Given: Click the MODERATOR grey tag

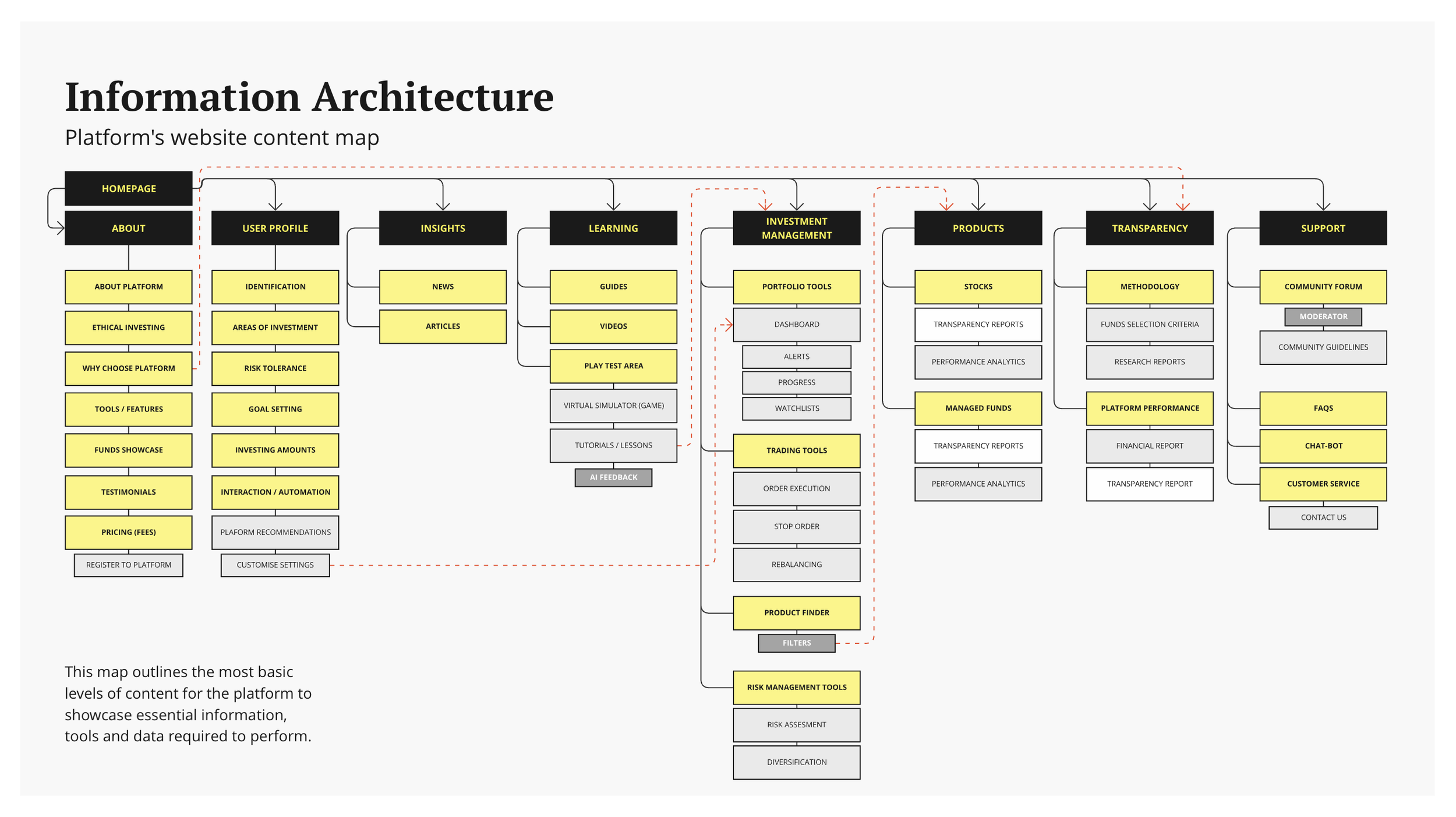Looking at the screenshot, I should [x=1323, y=316].
